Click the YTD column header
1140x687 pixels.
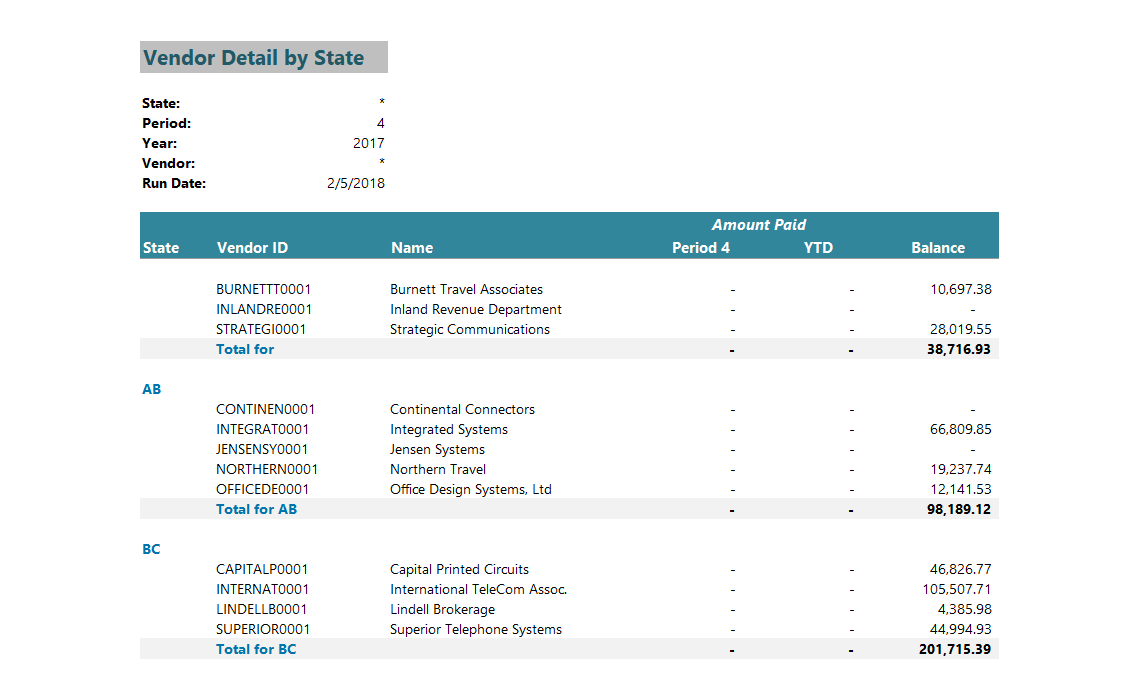tap(819, 248)
